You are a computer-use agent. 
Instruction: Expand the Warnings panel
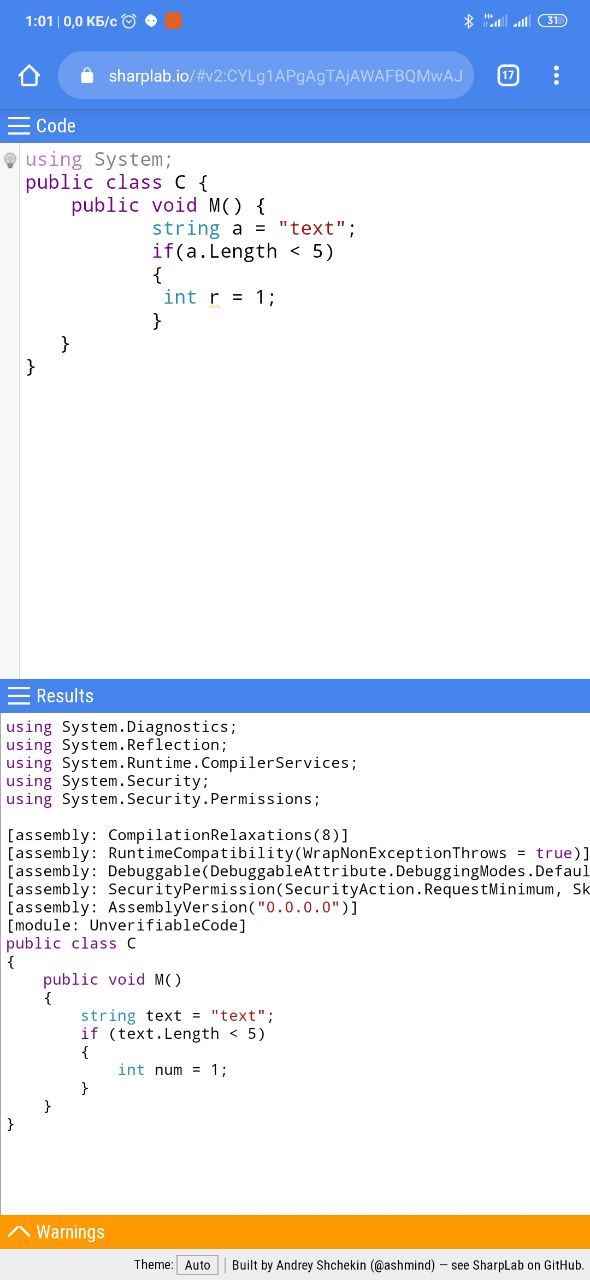pos(295,1232)
